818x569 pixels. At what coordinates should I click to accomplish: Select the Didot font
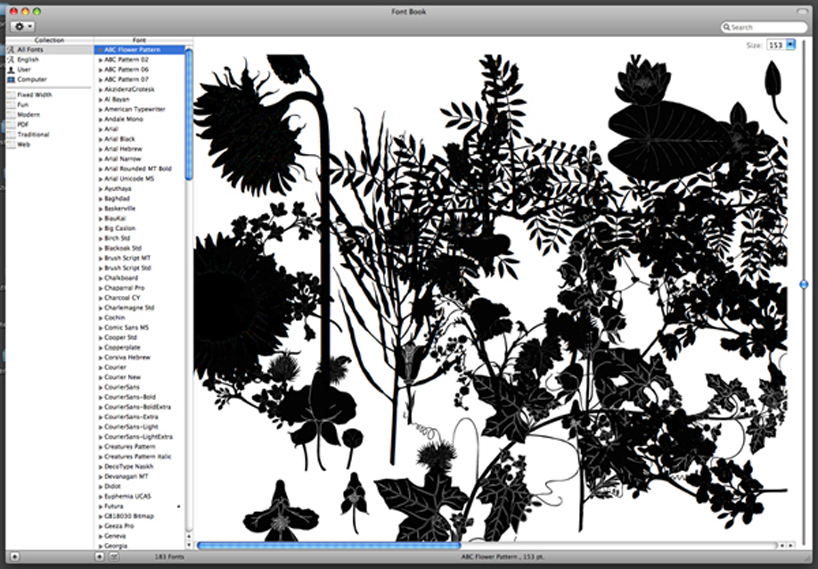point(115,486)
